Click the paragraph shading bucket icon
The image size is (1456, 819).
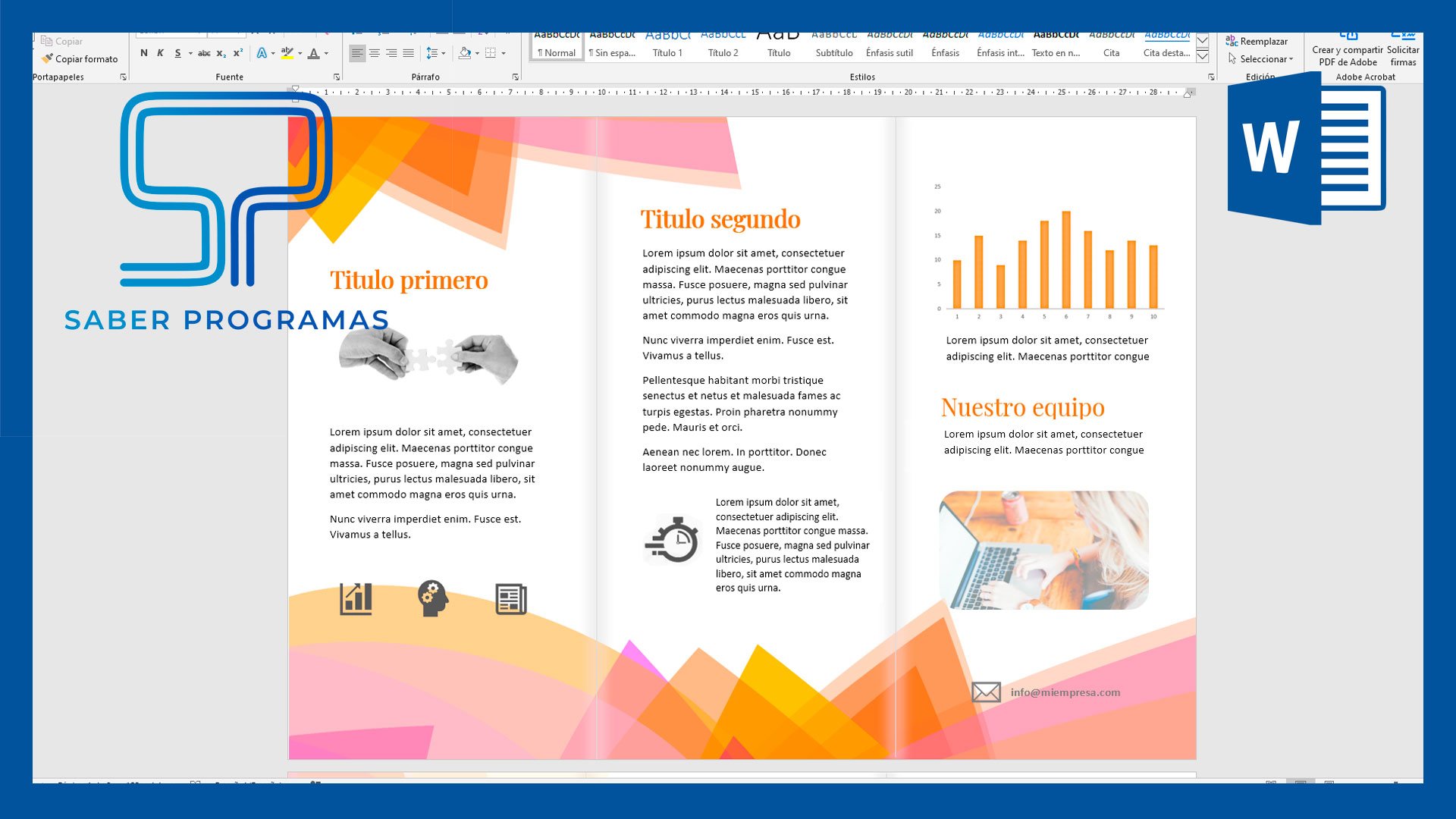pos(464,53)
